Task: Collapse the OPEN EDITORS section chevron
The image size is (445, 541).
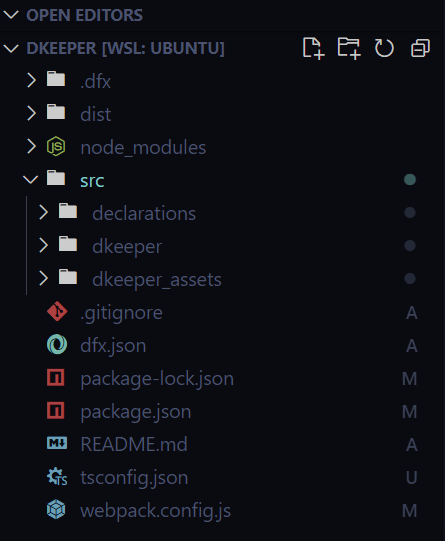Action: tap(11, 15)
